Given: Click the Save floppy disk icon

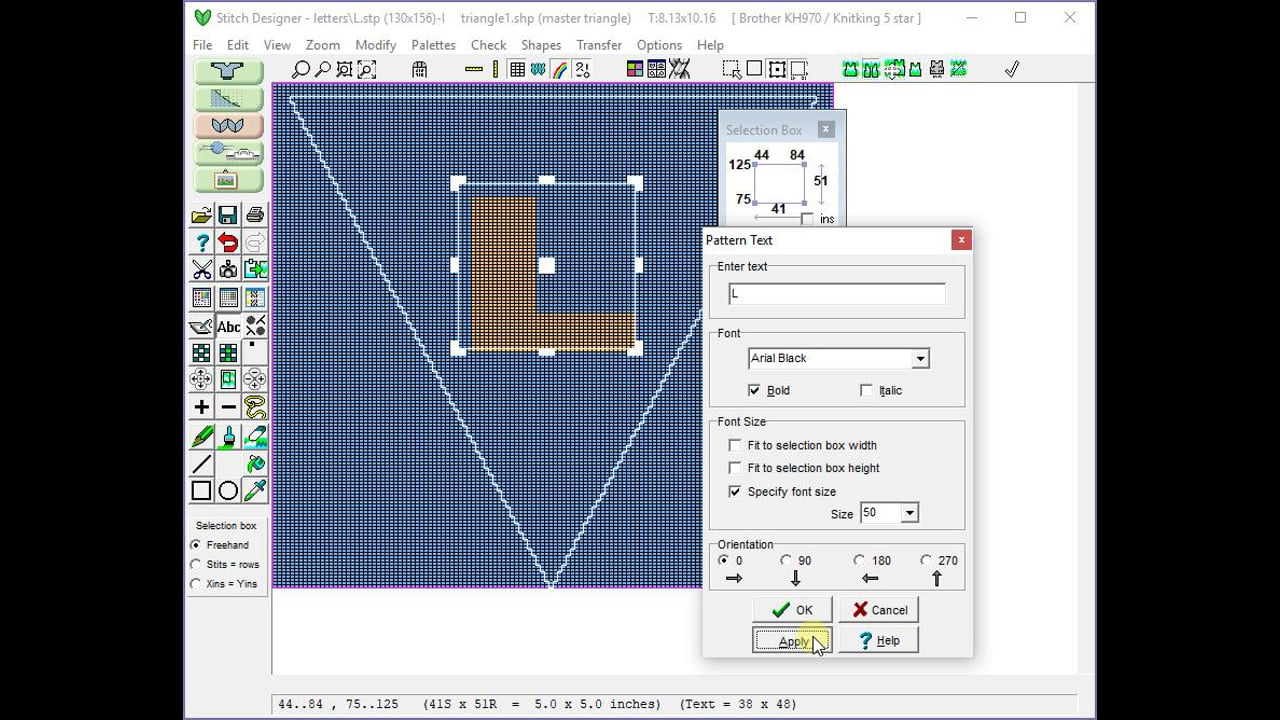Looking at the screenshot, I should (x=228, y=215).
